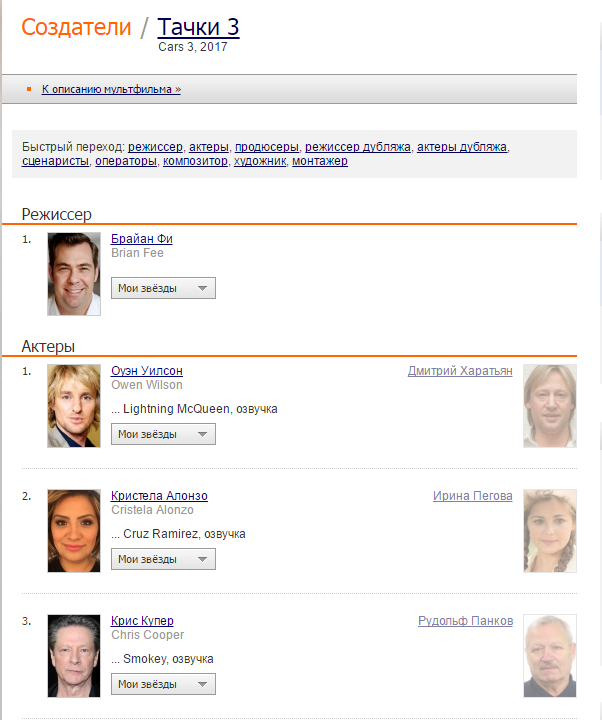Click the Cruz Ramirez, озвучка role text
Screen dimensions: 602x720
click(178, 534)
